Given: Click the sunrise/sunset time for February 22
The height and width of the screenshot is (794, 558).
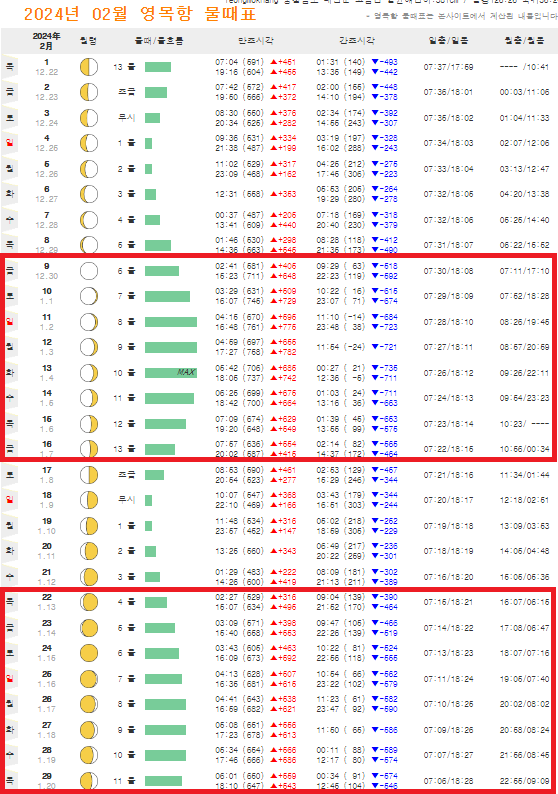Looking at the screenshot, I should pyautogui.click(x=448, y=602).
